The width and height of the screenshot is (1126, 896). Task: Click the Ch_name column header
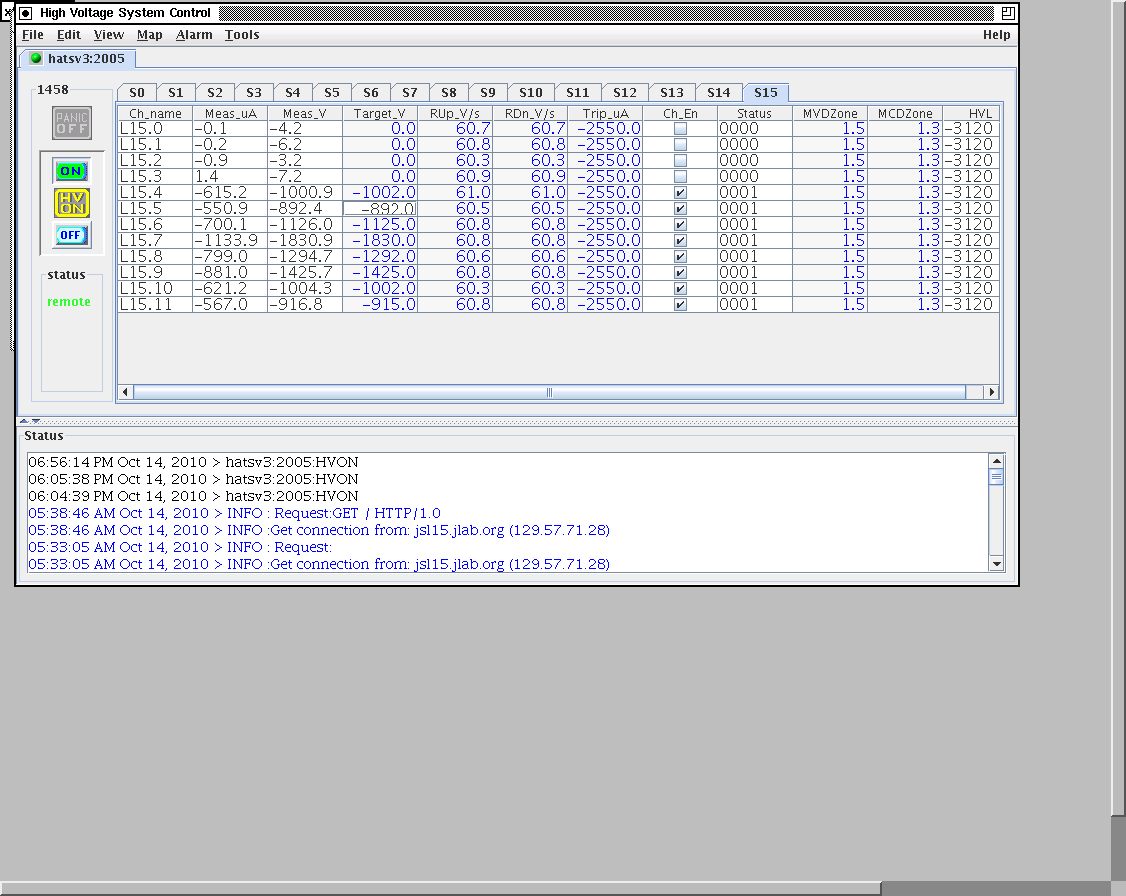(x=155, y=113)
